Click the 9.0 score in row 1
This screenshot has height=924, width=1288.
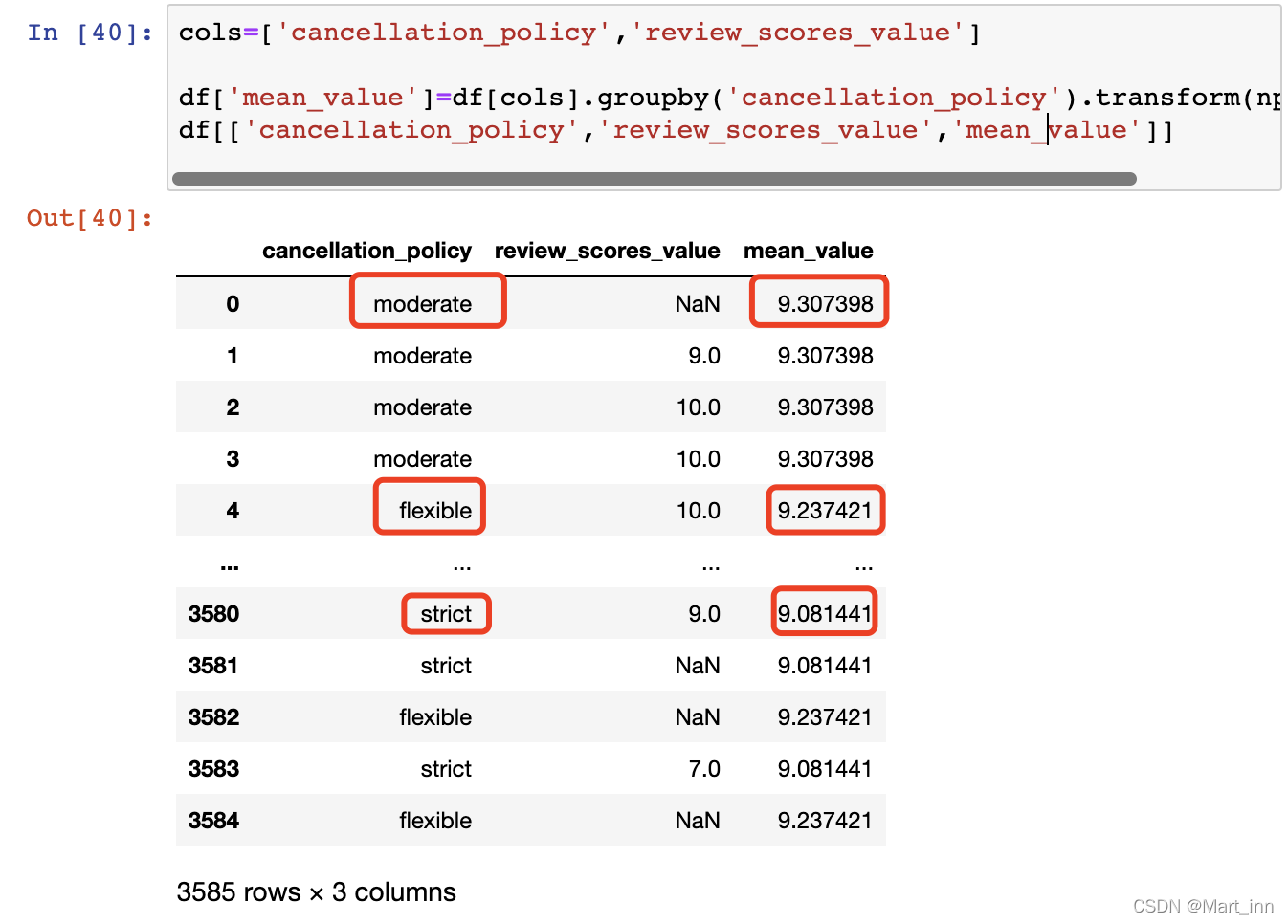(704, 356)
